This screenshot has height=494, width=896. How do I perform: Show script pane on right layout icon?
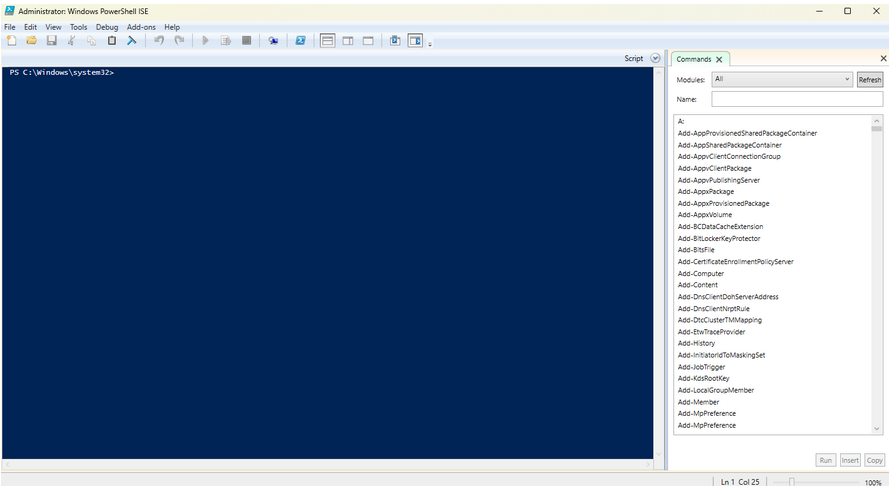347,41
